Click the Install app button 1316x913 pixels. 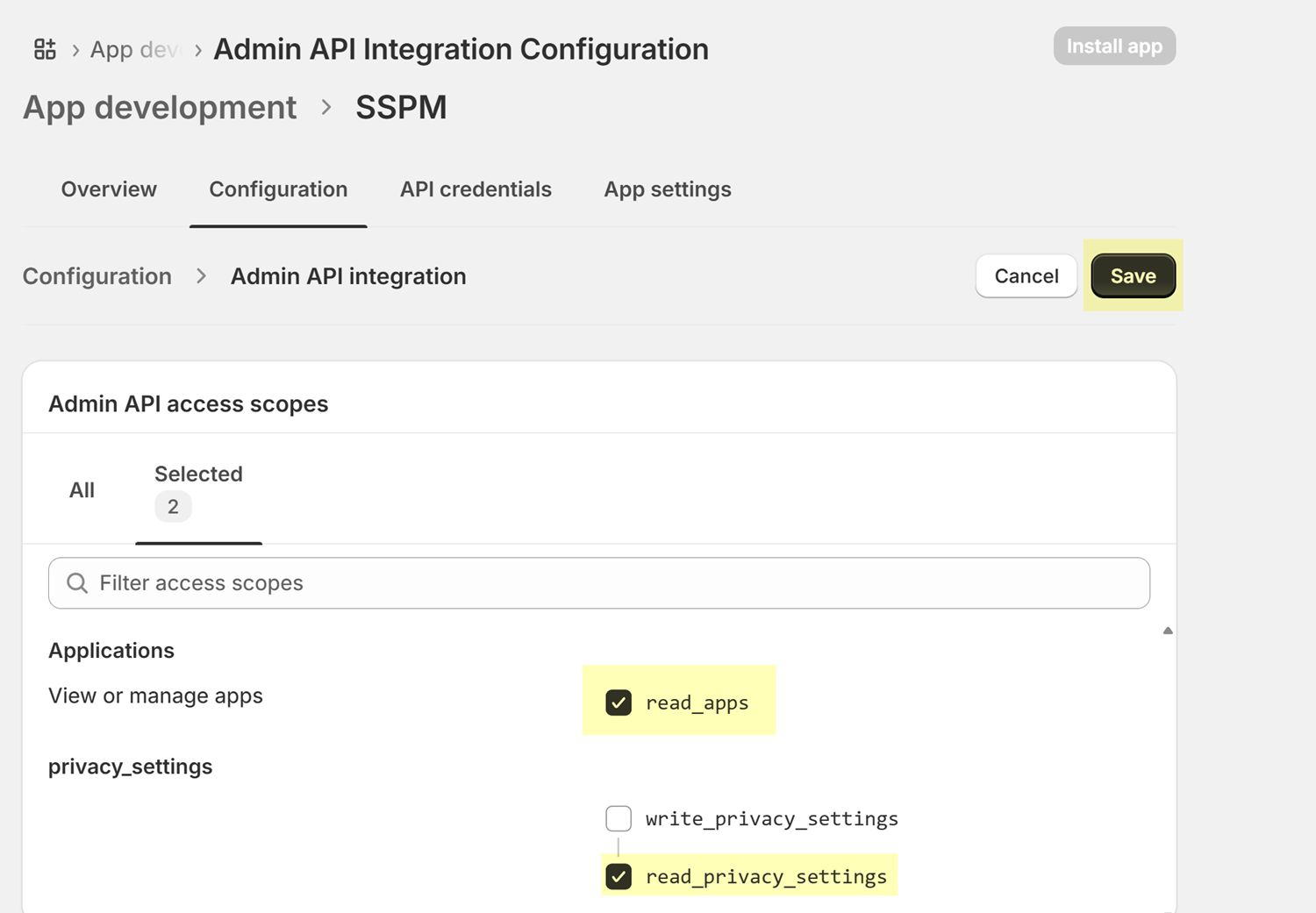tap(1113, 46)
